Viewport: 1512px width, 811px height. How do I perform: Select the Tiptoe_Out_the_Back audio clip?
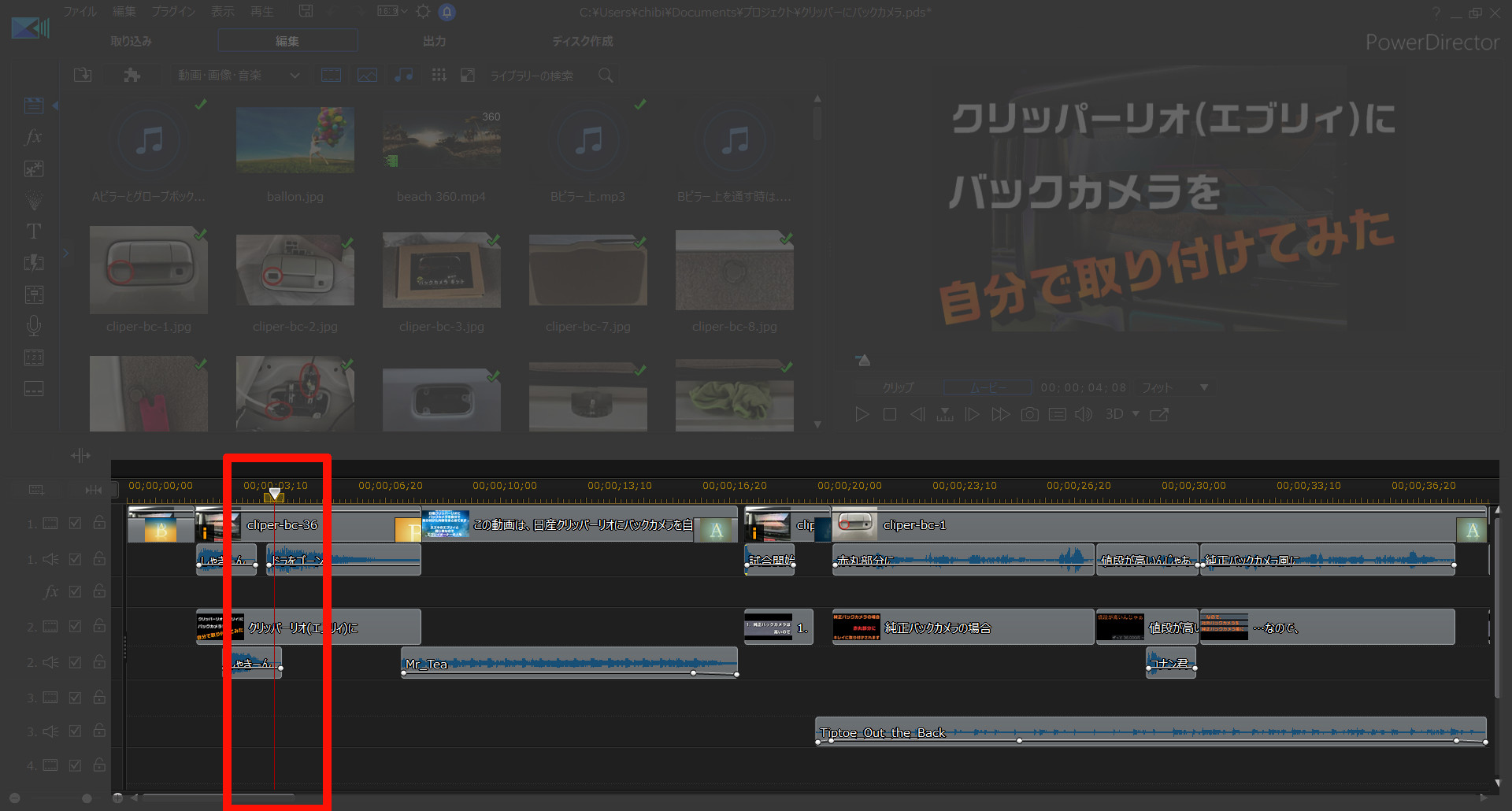coord(1151,731)
